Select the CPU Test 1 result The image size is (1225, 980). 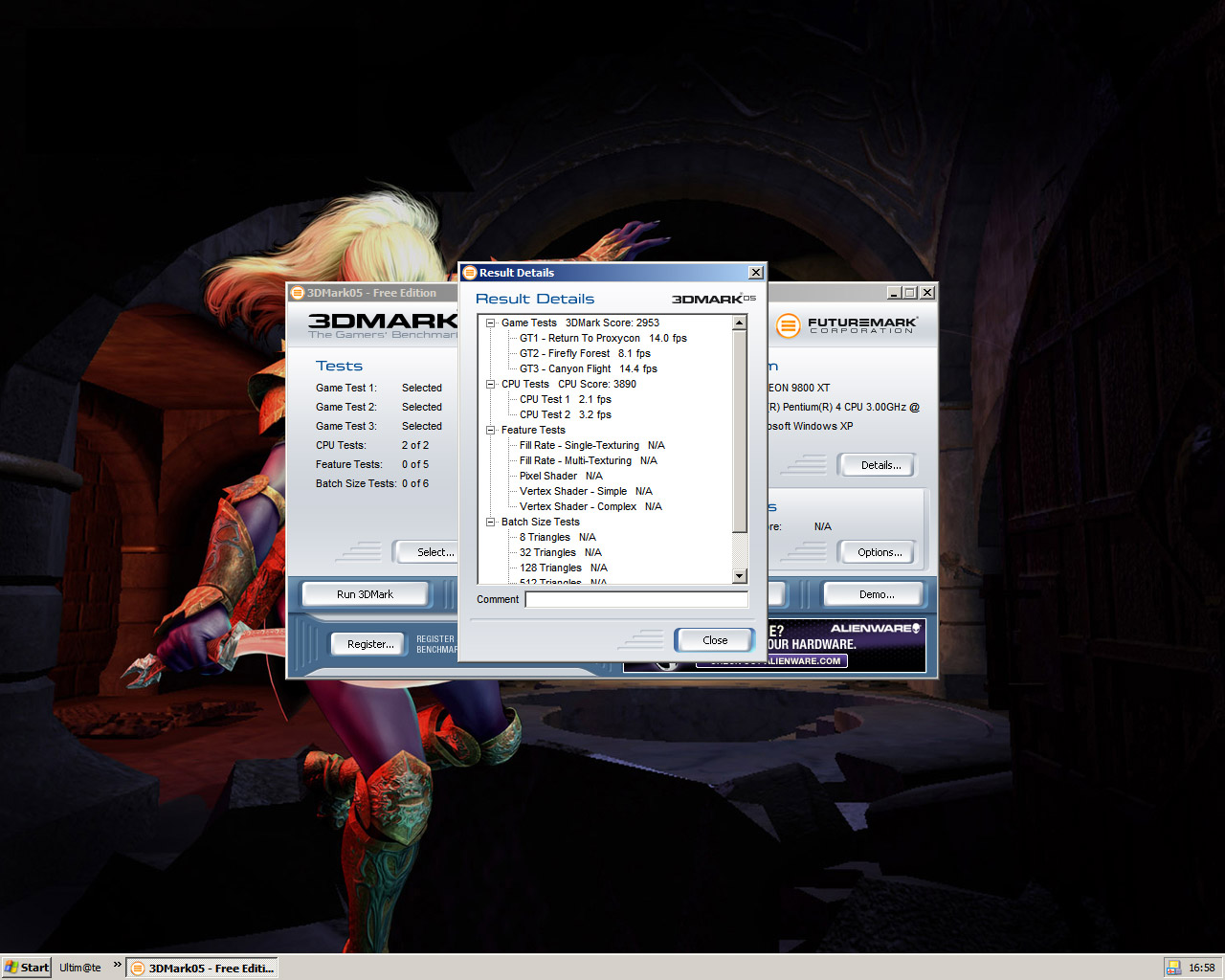click(566, 400)
